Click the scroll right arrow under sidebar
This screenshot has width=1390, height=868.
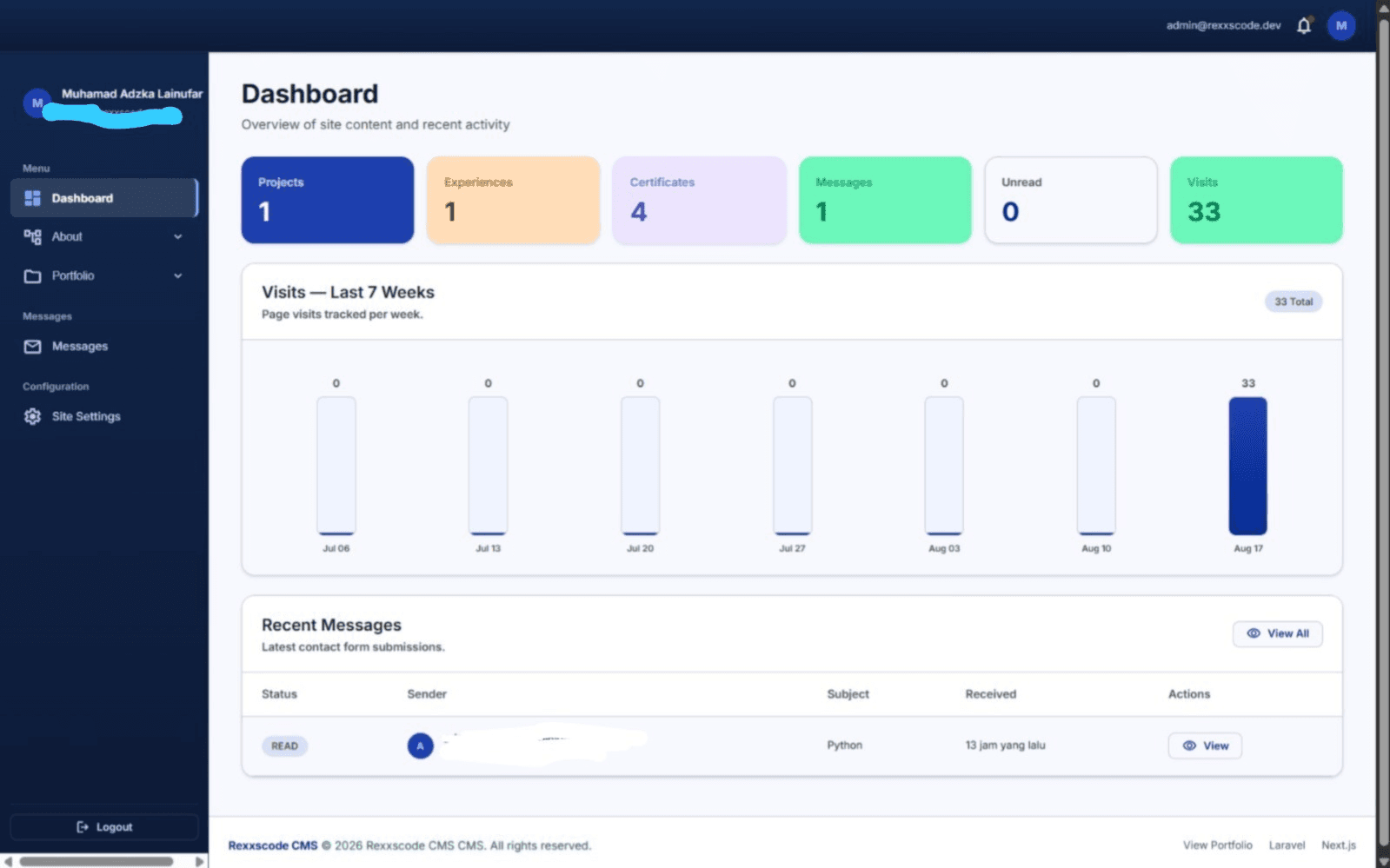(x=200, y=861)
